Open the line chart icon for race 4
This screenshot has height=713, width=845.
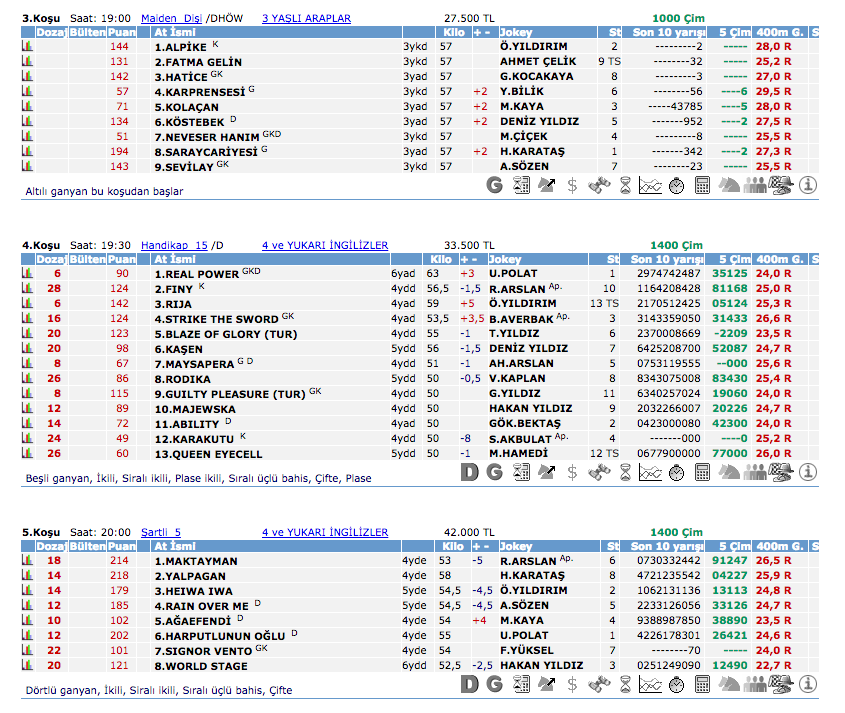coord(651,472)
